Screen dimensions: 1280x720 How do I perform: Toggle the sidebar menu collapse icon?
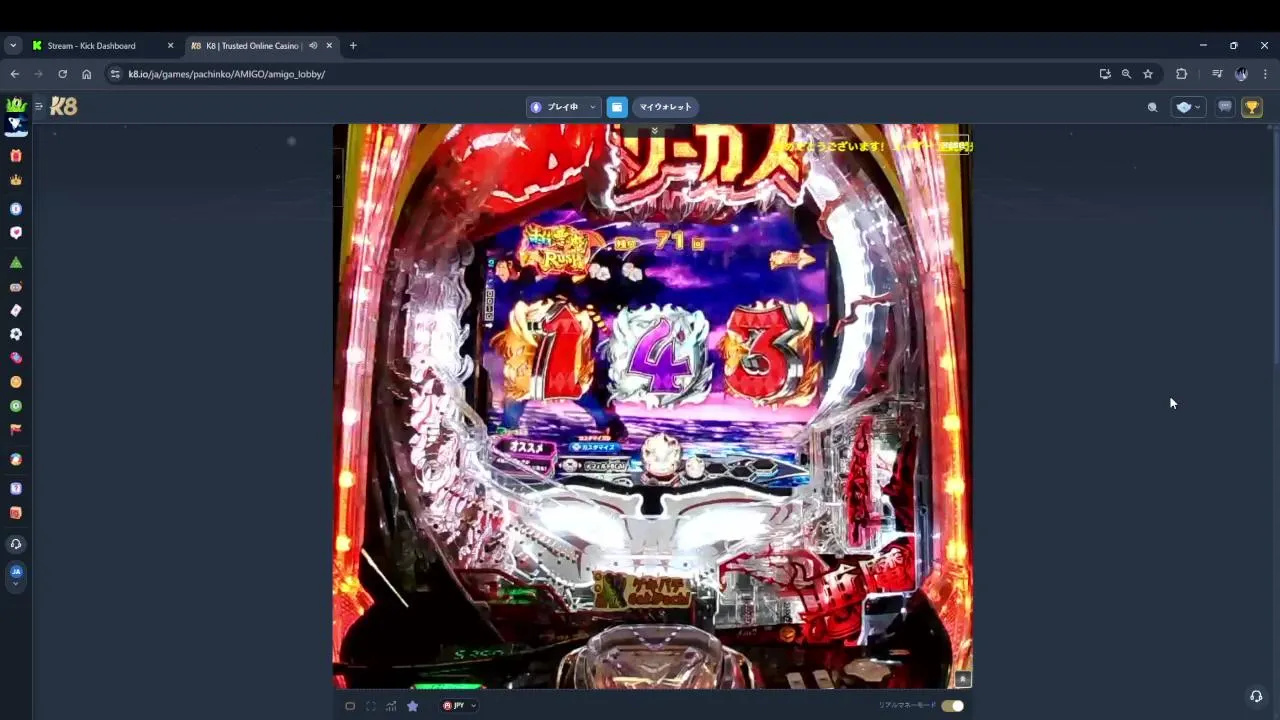[38, 106]
